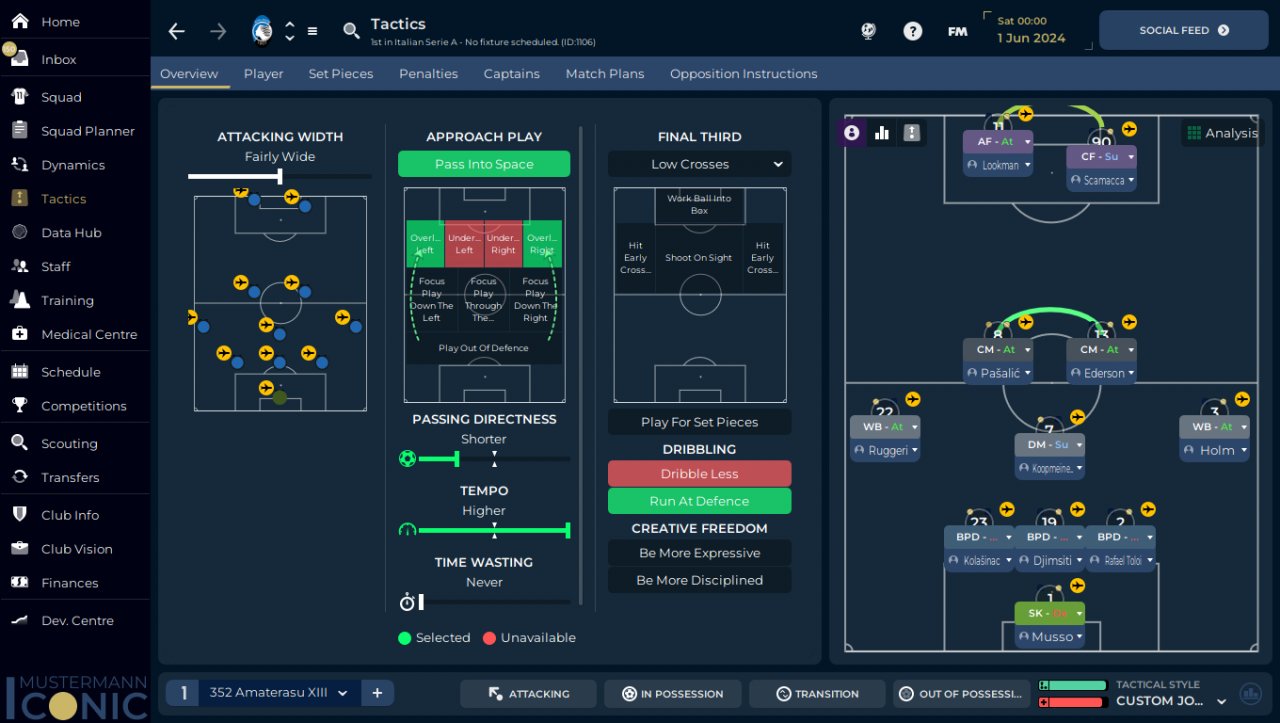Open Ruggeri's player selection dropdown
The height and width of the screenshot is (723, 1280).
pos(884,451)
